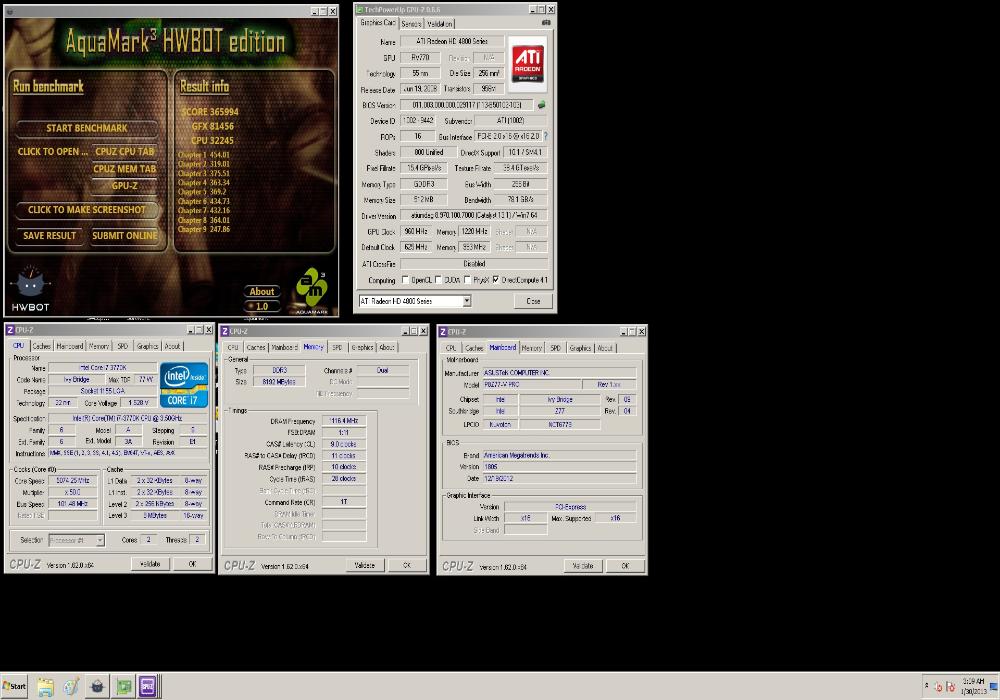Enable the OpenCL checkbox in GPU-Z
Viewport: 1000px width, 700px height.
click(x=405, y=280)
